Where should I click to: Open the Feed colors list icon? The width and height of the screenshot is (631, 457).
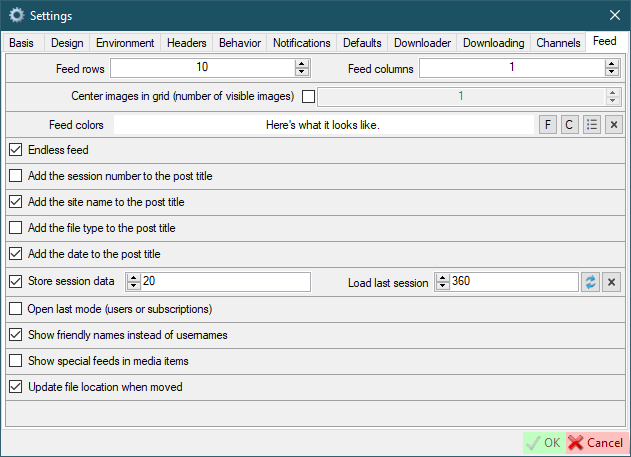pyautogui.click(x=592, y=125)
